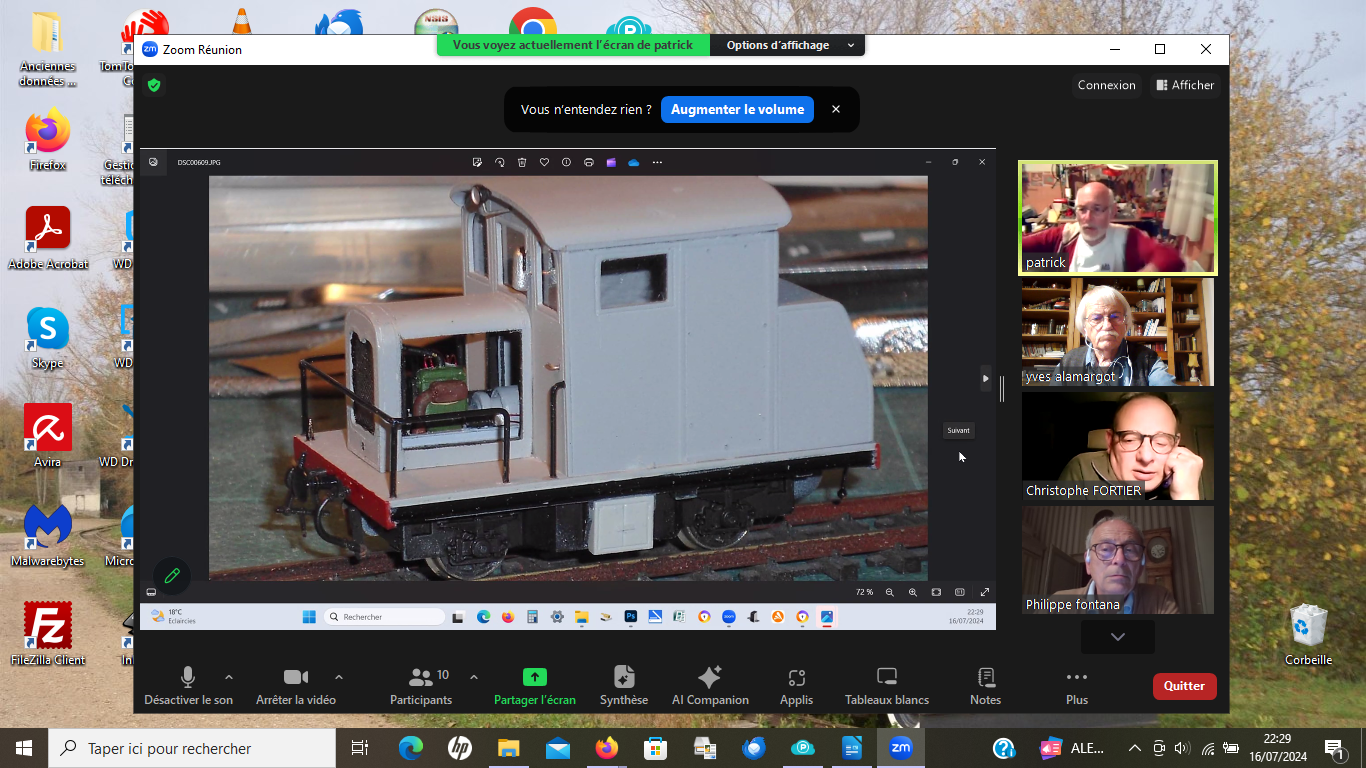Select yves alamargot's video thumbnail

pos(1118,332)
